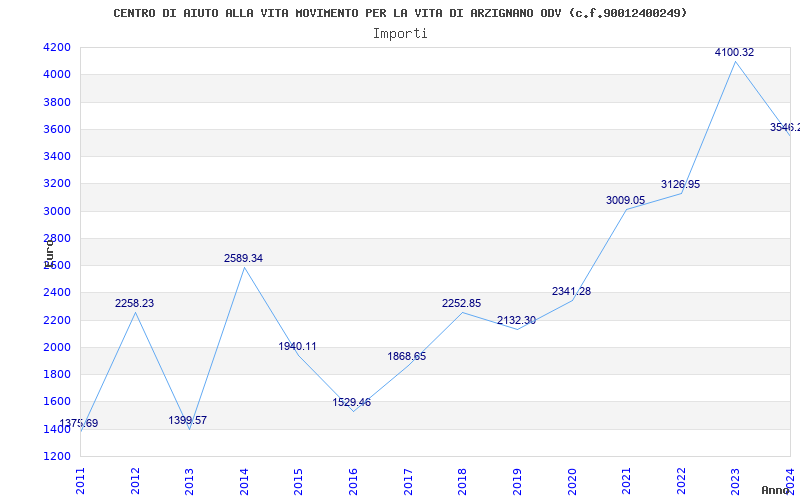Click the y-axis value 3000
The height and width of the screenshot is (500, 800).
pos(57,211)
